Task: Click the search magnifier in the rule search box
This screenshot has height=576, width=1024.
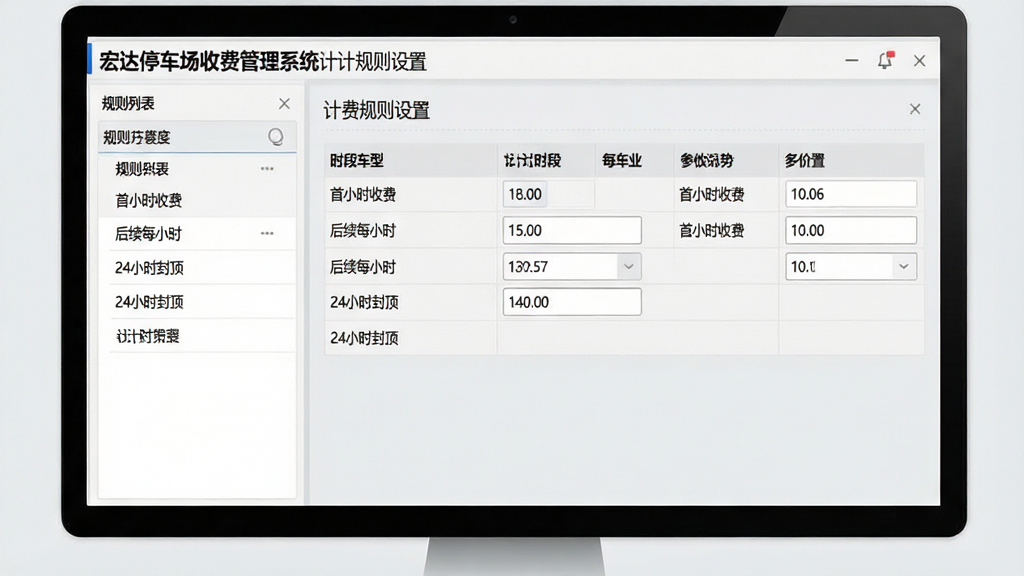Action: (x=276, y=136)
